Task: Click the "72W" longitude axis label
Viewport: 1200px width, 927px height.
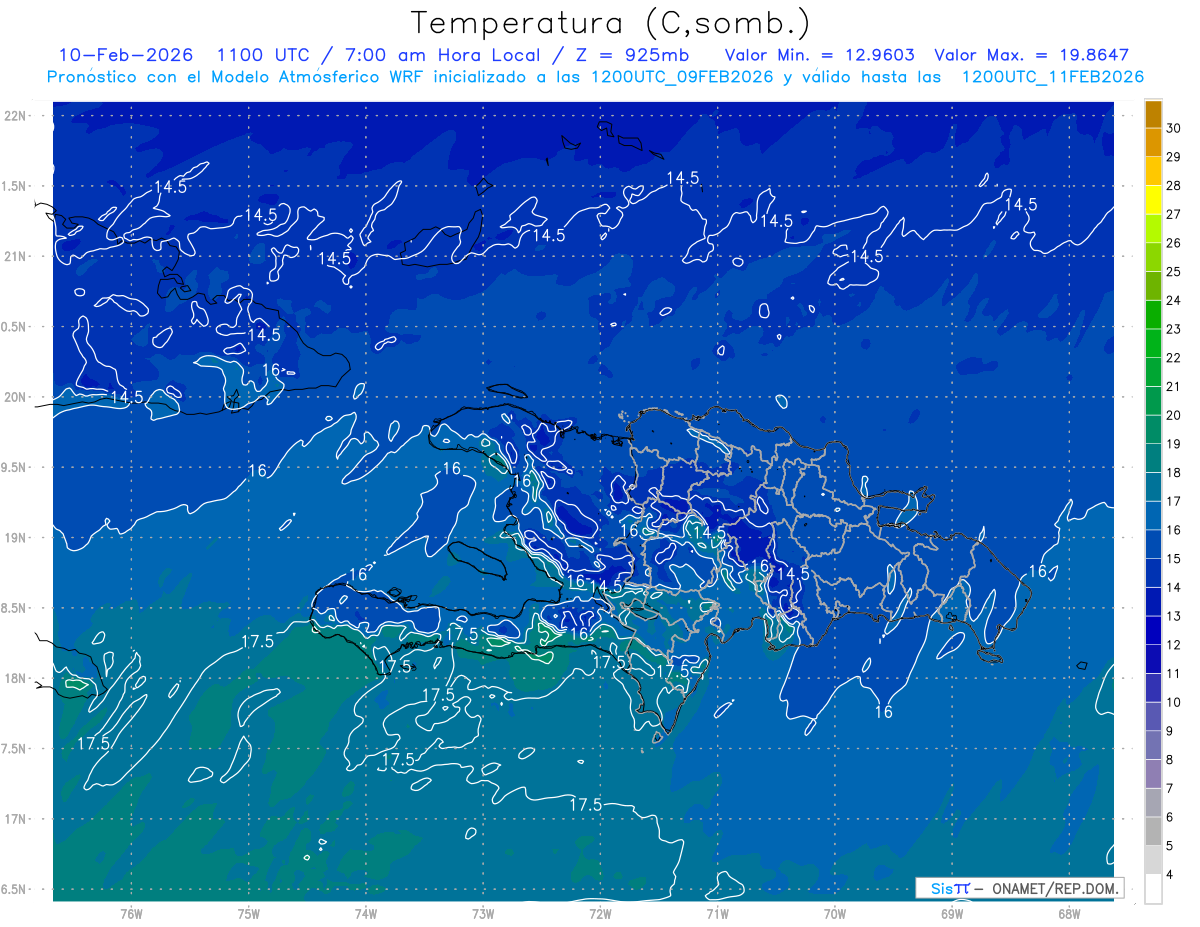Action: [x=600, y=914]
